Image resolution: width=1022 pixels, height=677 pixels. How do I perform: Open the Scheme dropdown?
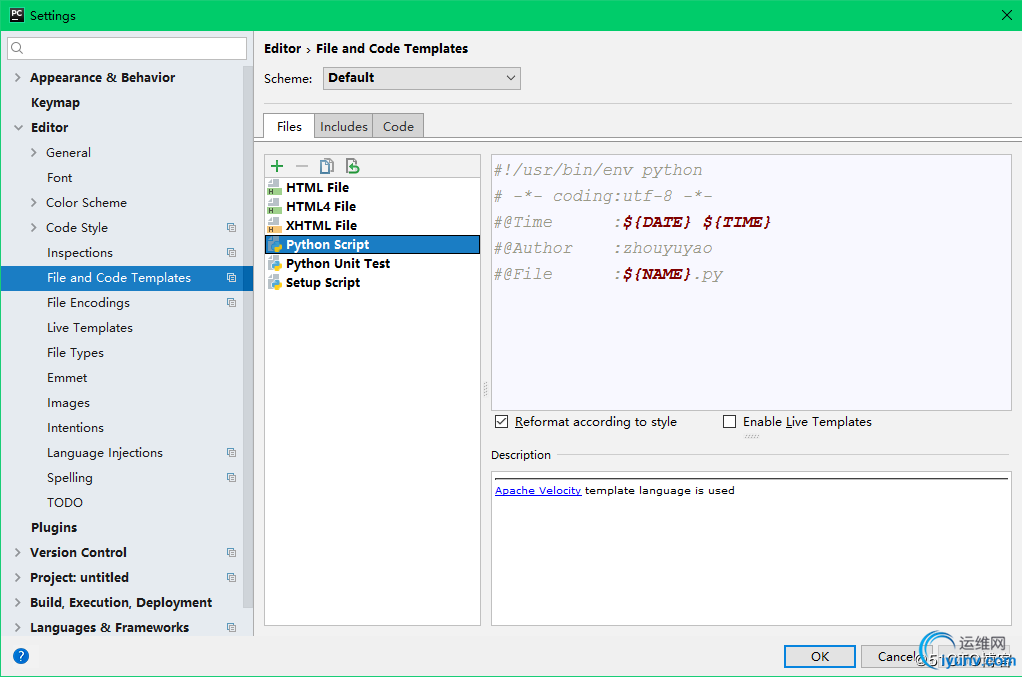[x=422, y=78]
